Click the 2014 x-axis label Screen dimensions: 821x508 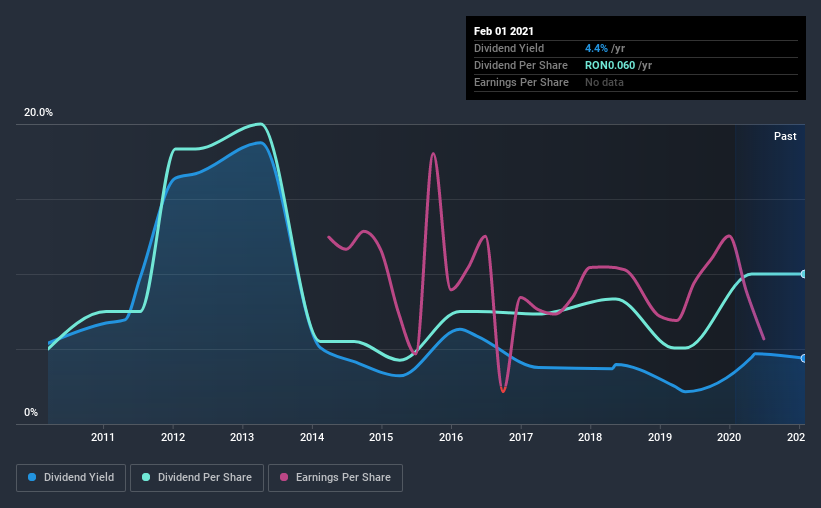pos(312,437)
